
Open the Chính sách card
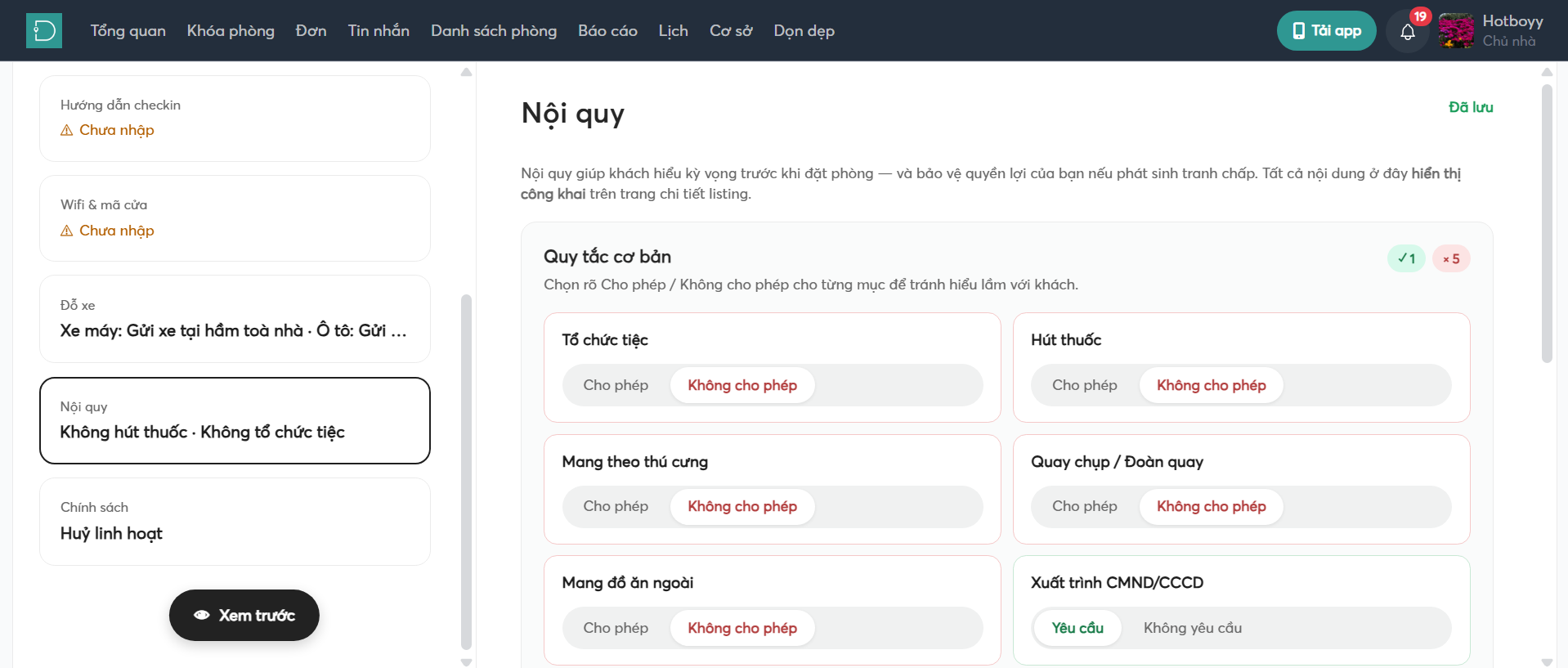235,522
